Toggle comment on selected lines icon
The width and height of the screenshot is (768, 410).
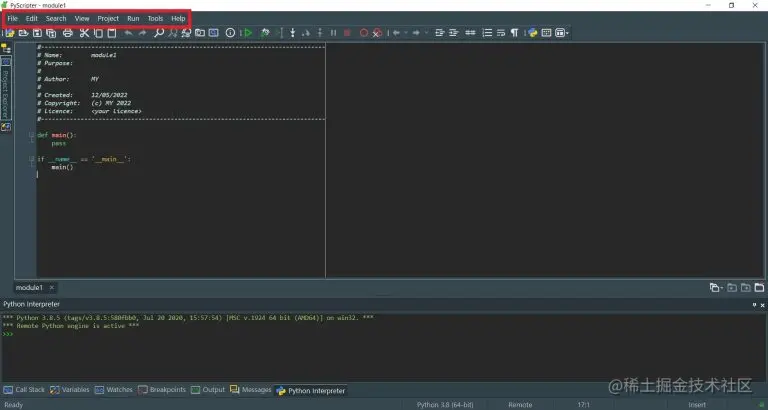470,33
